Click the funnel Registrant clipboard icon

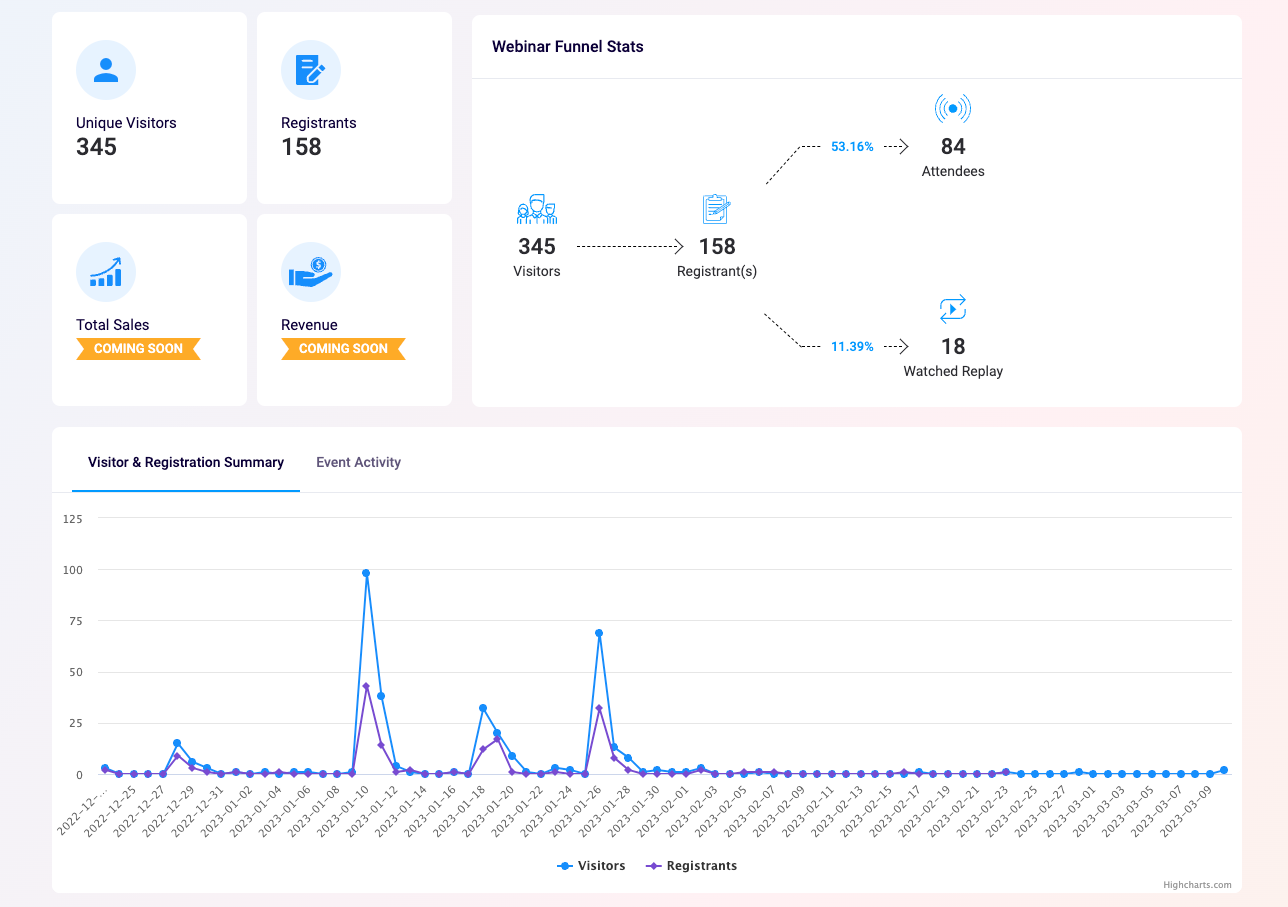point(716,209)
